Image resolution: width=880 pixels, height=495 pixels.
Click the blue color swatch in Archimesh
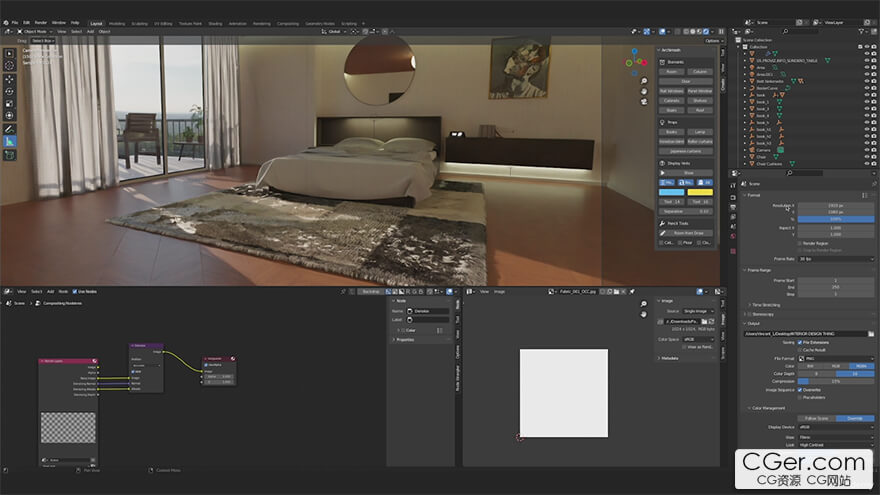(x=671, y=192)
